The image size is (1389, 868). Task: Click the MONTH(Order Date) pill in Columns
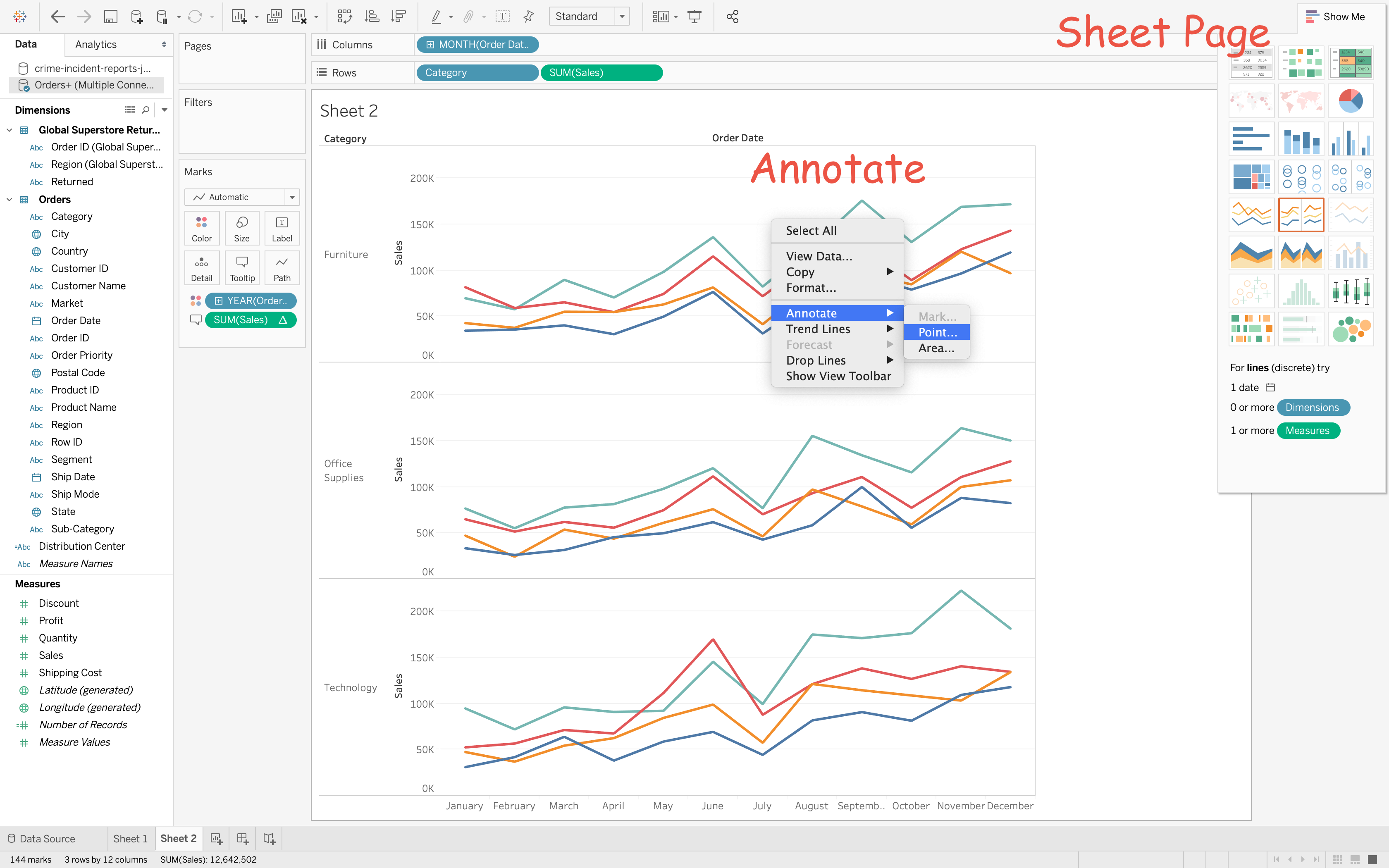point(477,44)
